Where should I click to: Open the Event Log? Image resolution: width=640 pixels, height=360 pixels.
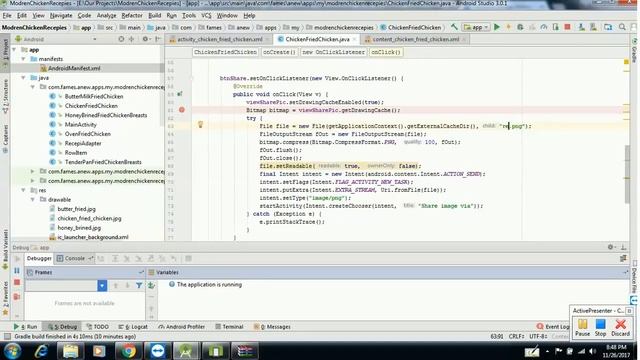point(553,327)
